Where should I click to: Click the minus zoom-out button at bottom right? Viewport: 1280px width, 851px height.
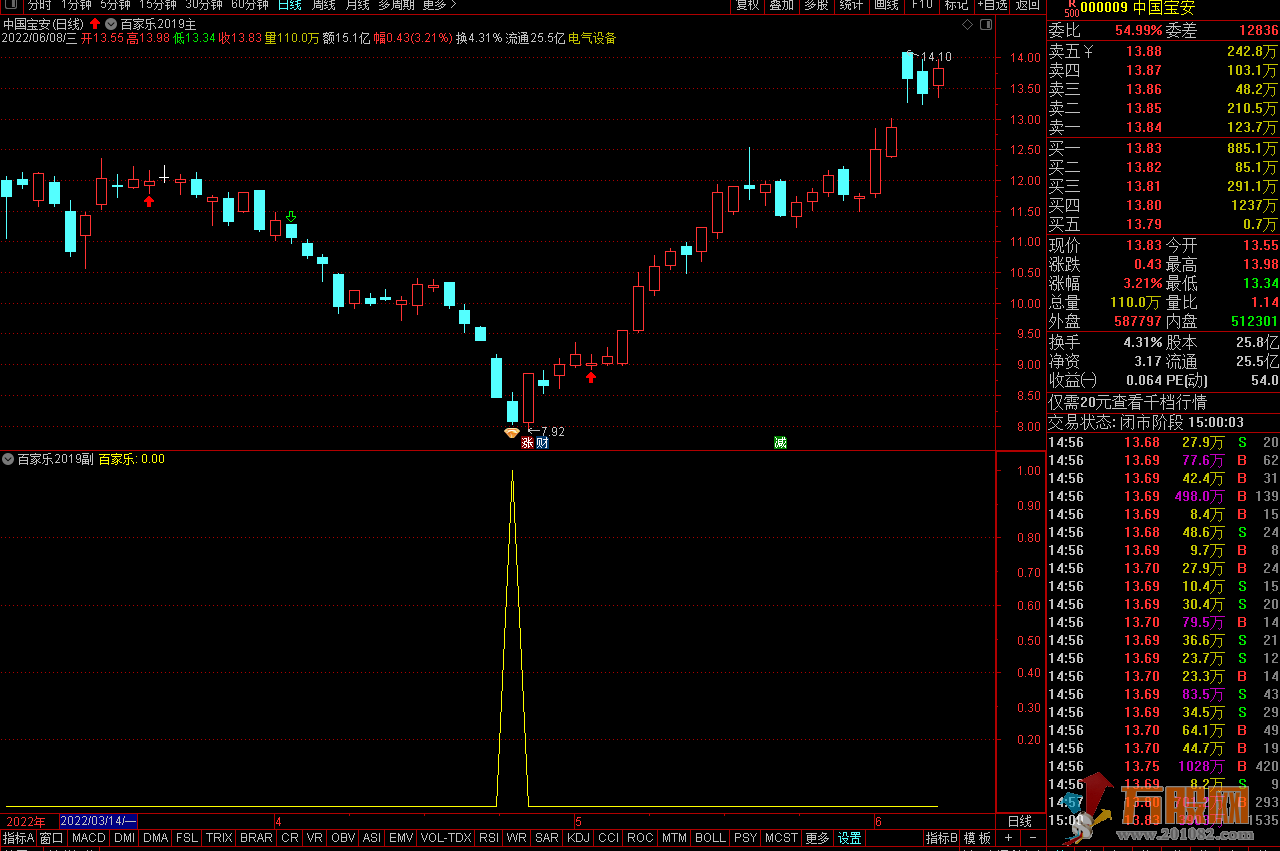1032,838
